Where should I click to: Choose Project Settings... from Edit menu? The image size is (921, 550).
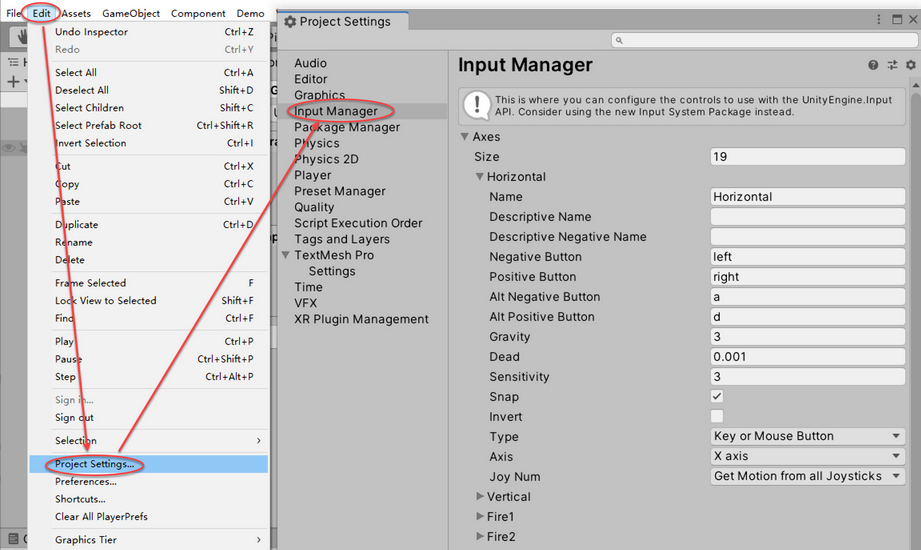149,464
